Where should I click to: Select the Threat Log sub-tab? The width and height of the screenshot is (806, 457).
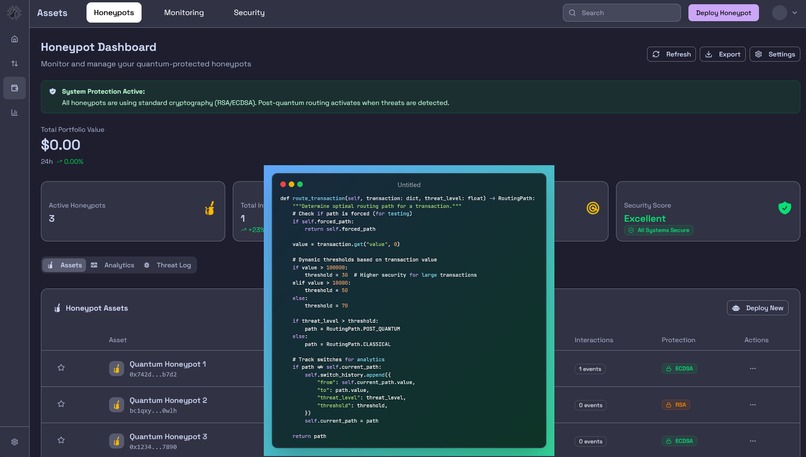168,265
